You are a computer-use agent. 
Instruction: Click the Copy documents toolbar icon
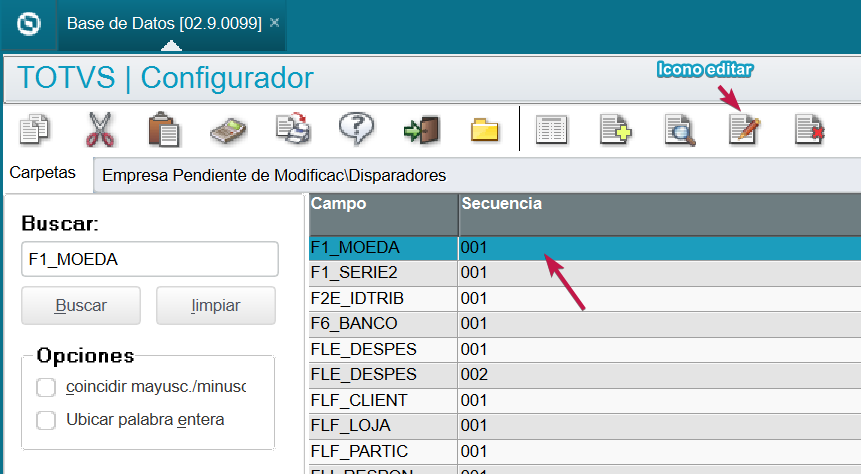[x=34, y=130]
